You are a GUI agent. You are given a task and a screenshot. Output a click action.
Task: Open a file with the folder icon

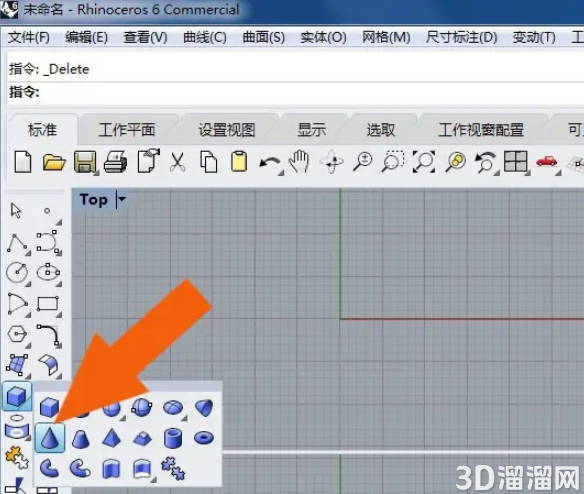point(54,162)
